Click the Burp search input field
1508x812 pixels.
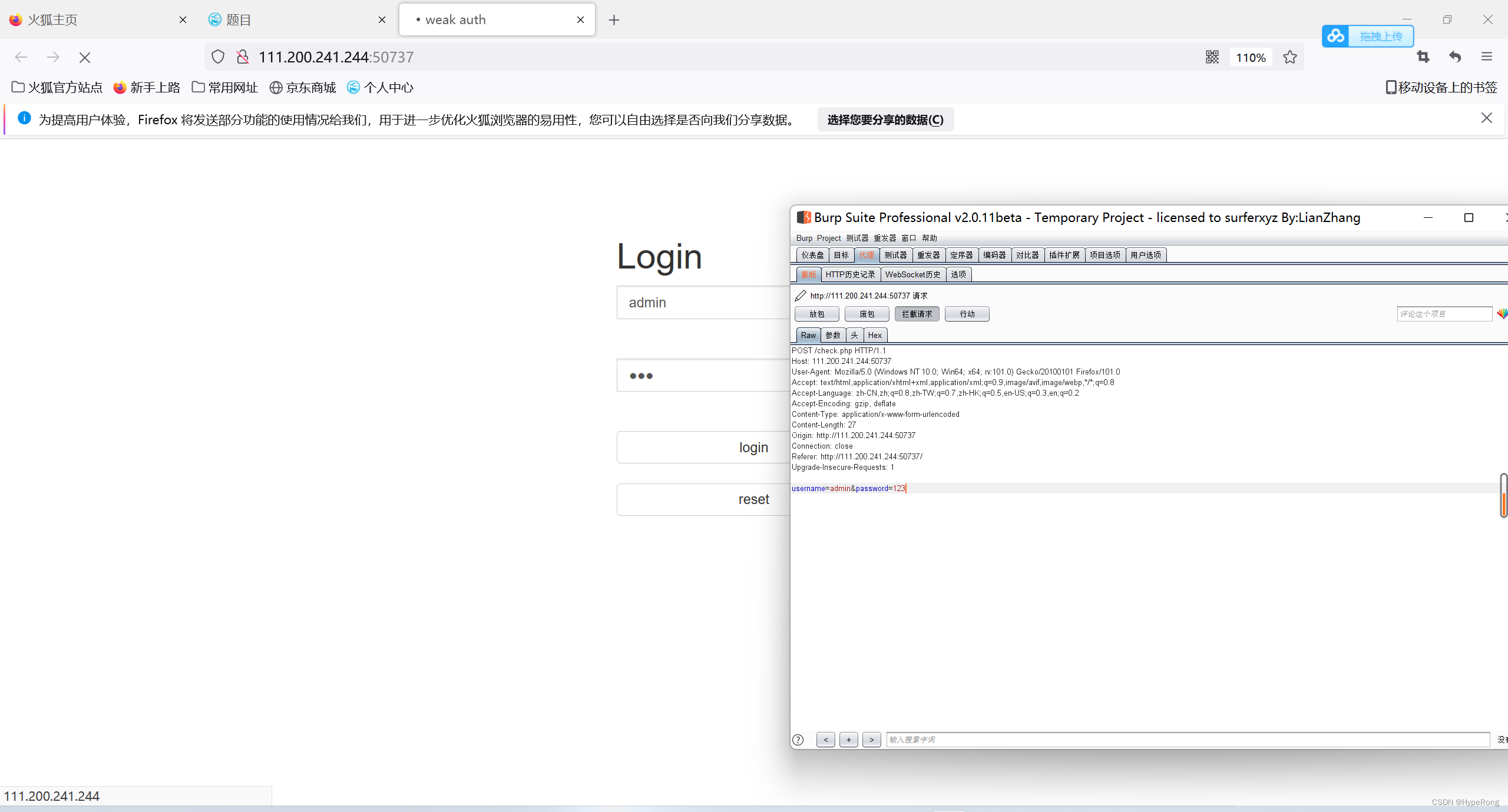point(1187,740)
